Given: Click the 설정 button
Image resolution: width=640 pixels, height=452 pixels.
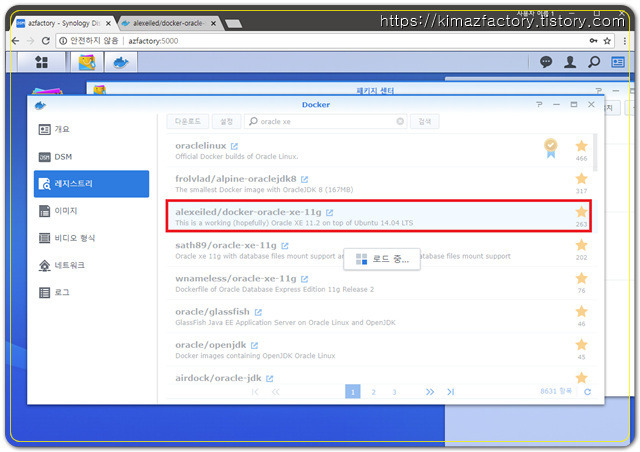Looking at the screenshot, I should [227, 121].
